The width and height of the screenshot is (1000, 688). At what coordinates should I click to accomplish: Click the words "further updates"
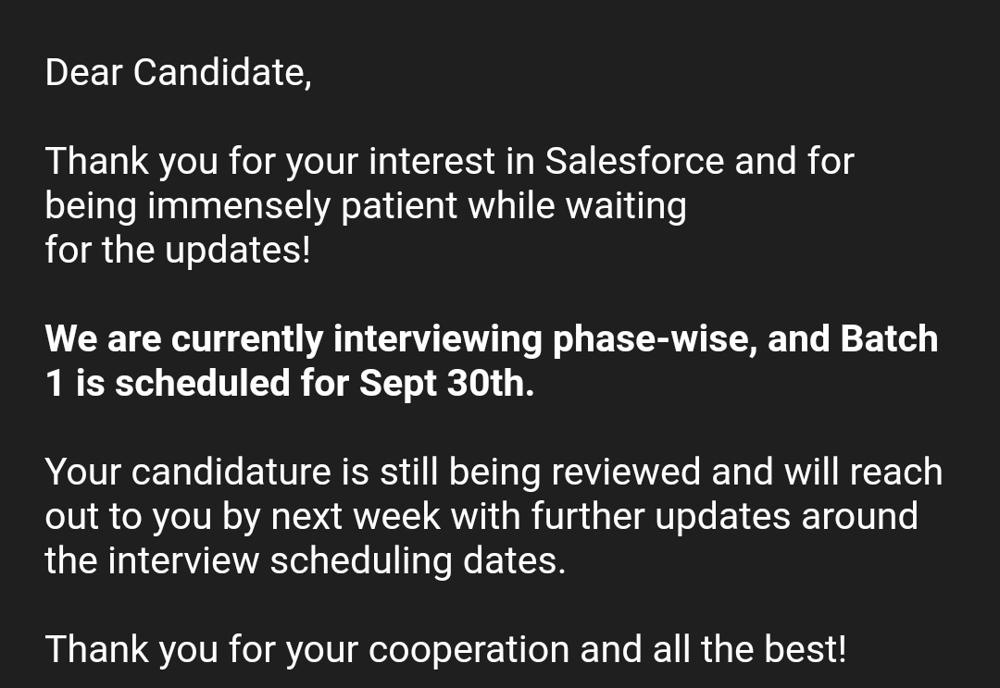661,516
